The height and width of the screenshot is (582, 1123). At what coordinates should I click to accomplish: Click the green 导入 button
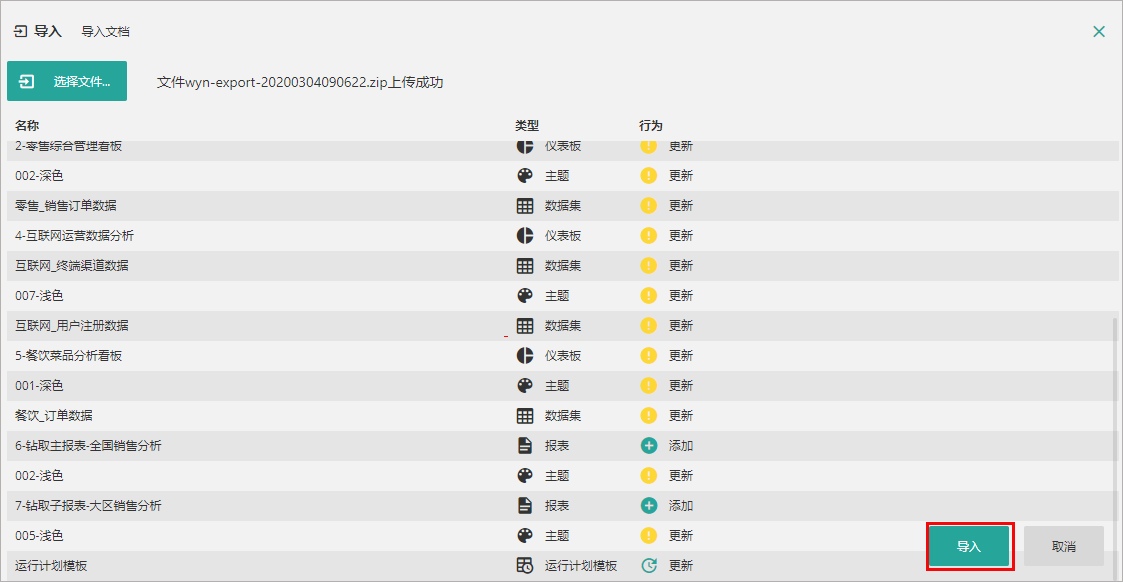969,547
